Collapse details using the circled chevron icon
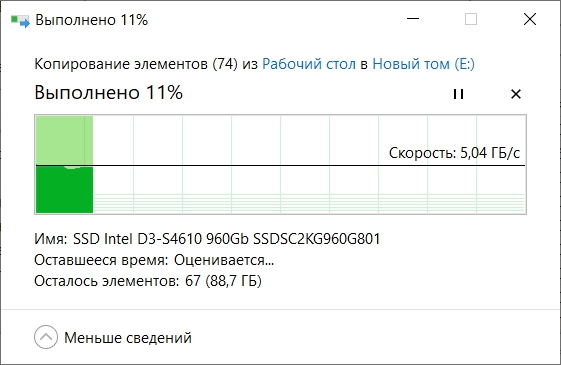 pyautogui.click(x=46, y=337)
